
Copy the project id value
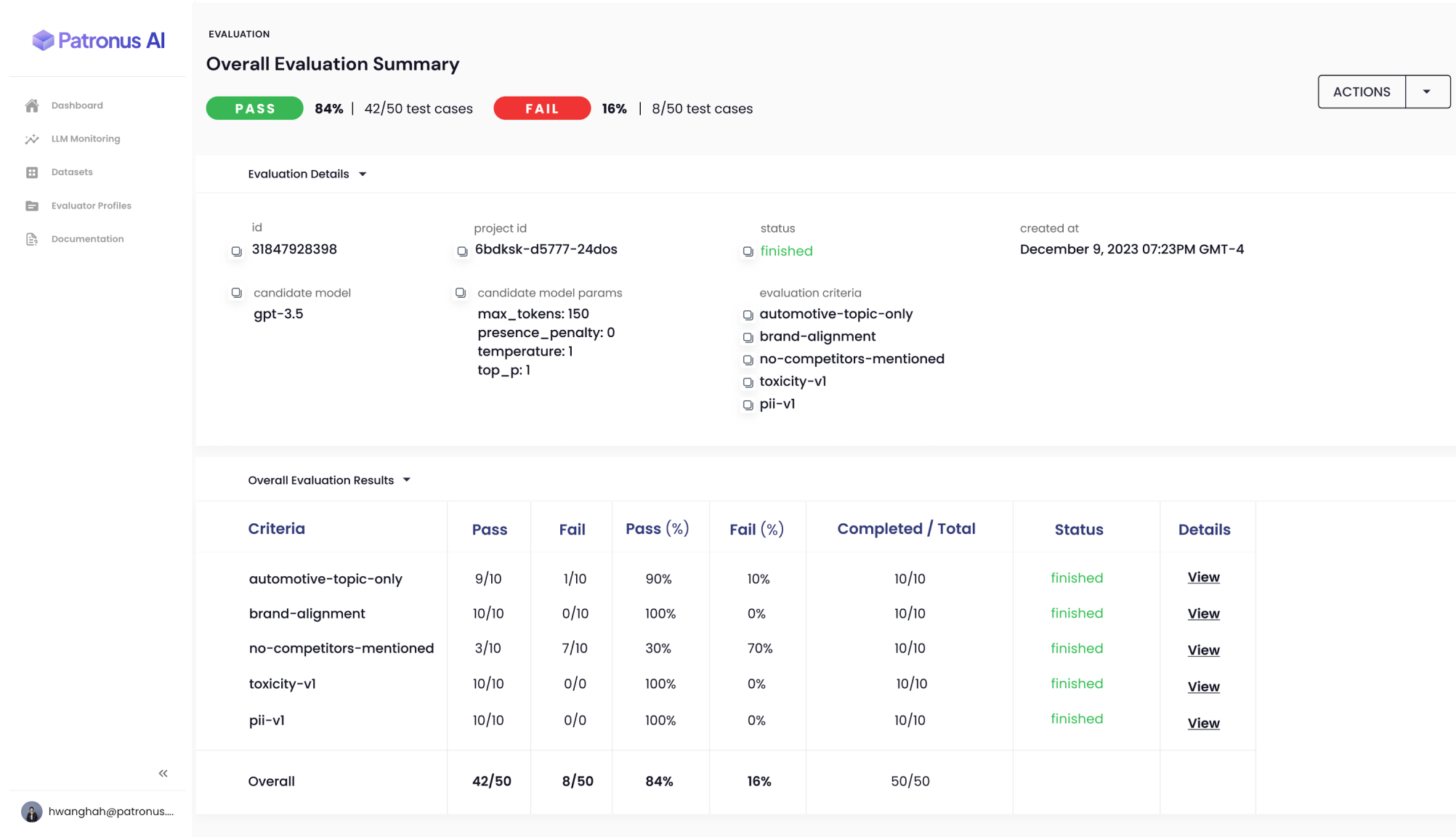(462, 251)
